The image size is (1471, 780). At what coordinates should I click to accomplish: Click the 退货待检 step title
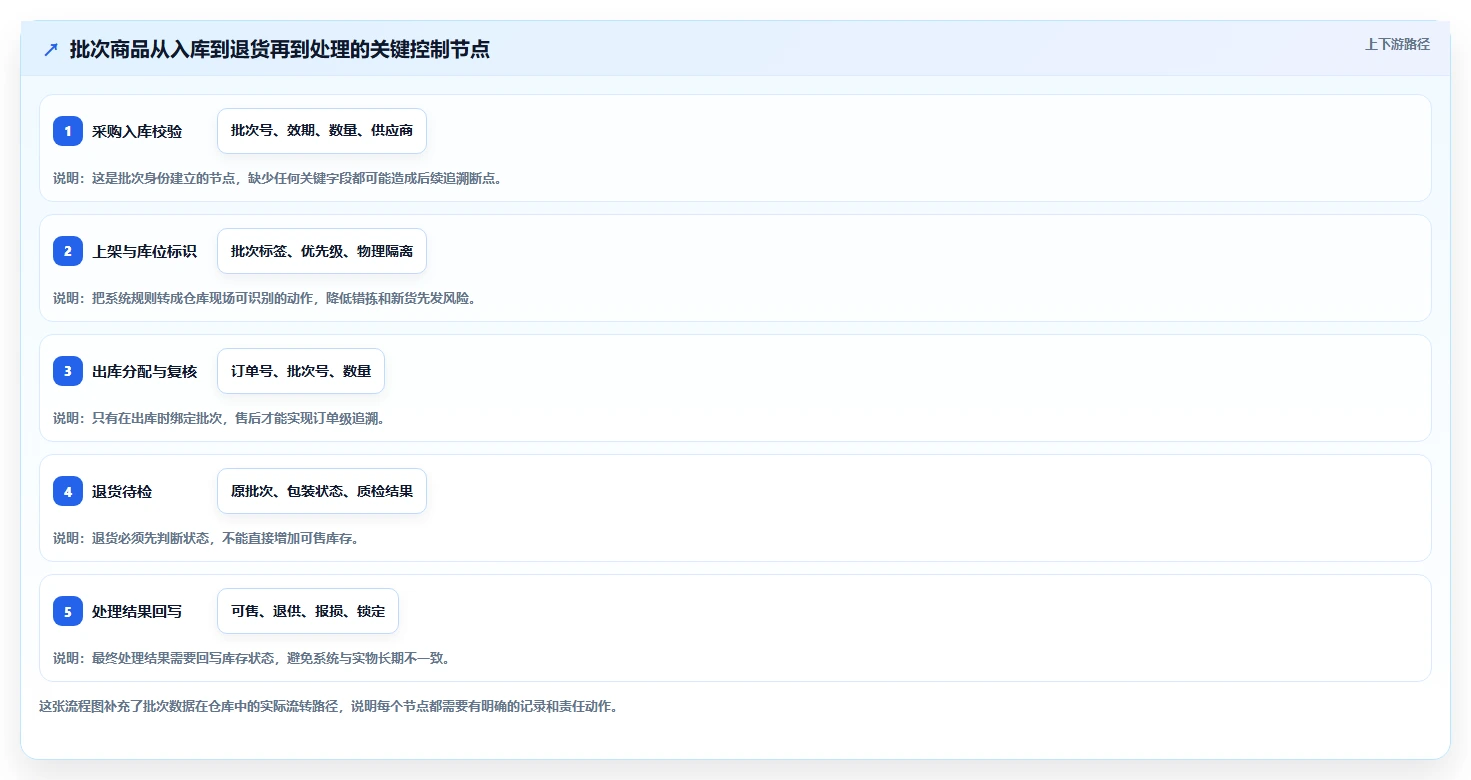coord(122,491)
